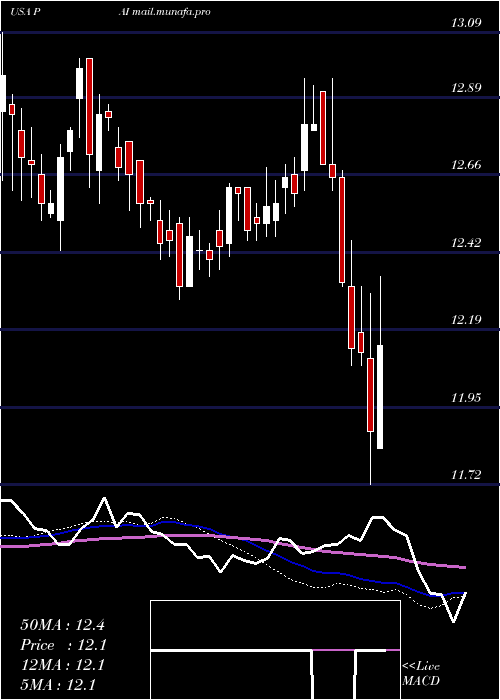
Task: Click the 50MA : 12.4 readout
Action: pos(62,625)
